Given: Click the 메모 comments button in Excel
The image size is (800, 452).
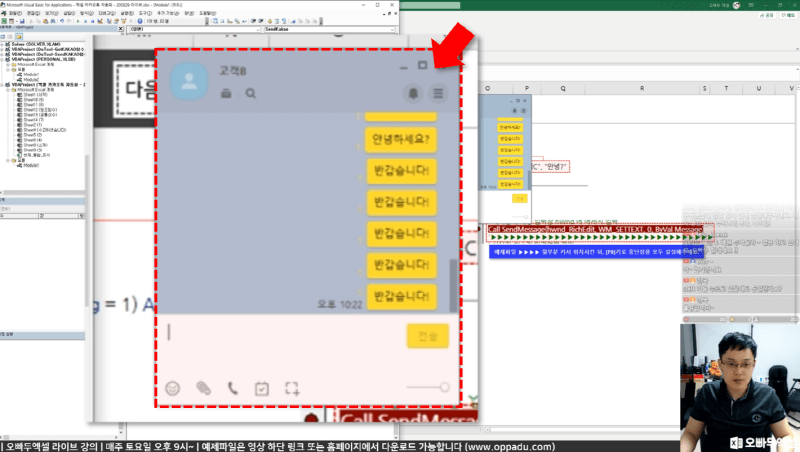Looking at the screenshot, I should [787, 16].
